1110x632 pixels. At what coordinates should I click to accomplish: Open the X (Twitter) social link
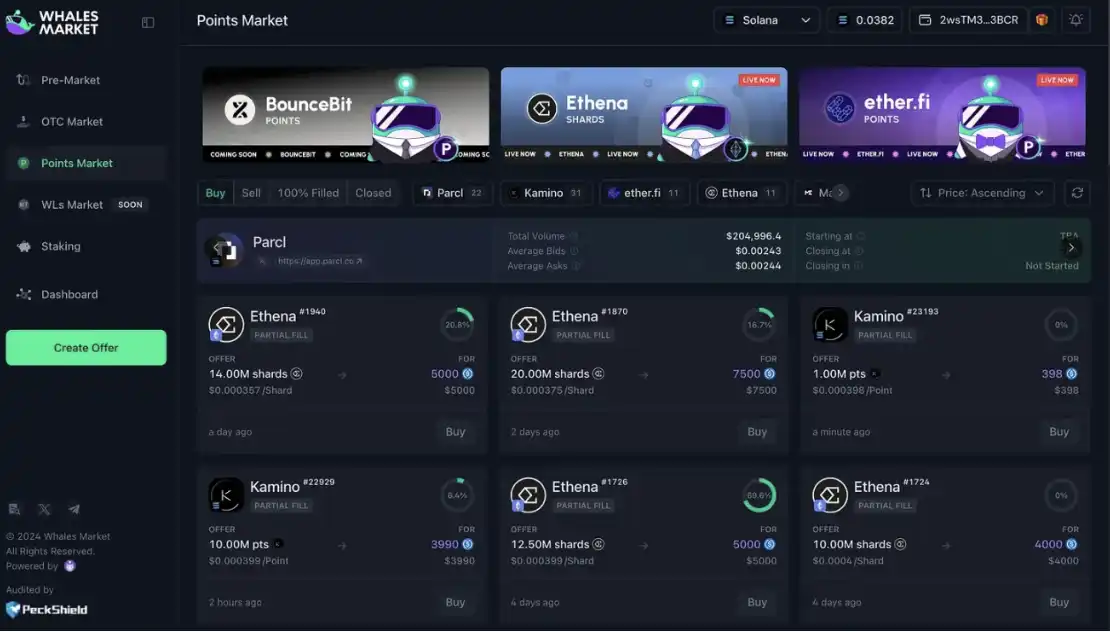coord(44,510)
